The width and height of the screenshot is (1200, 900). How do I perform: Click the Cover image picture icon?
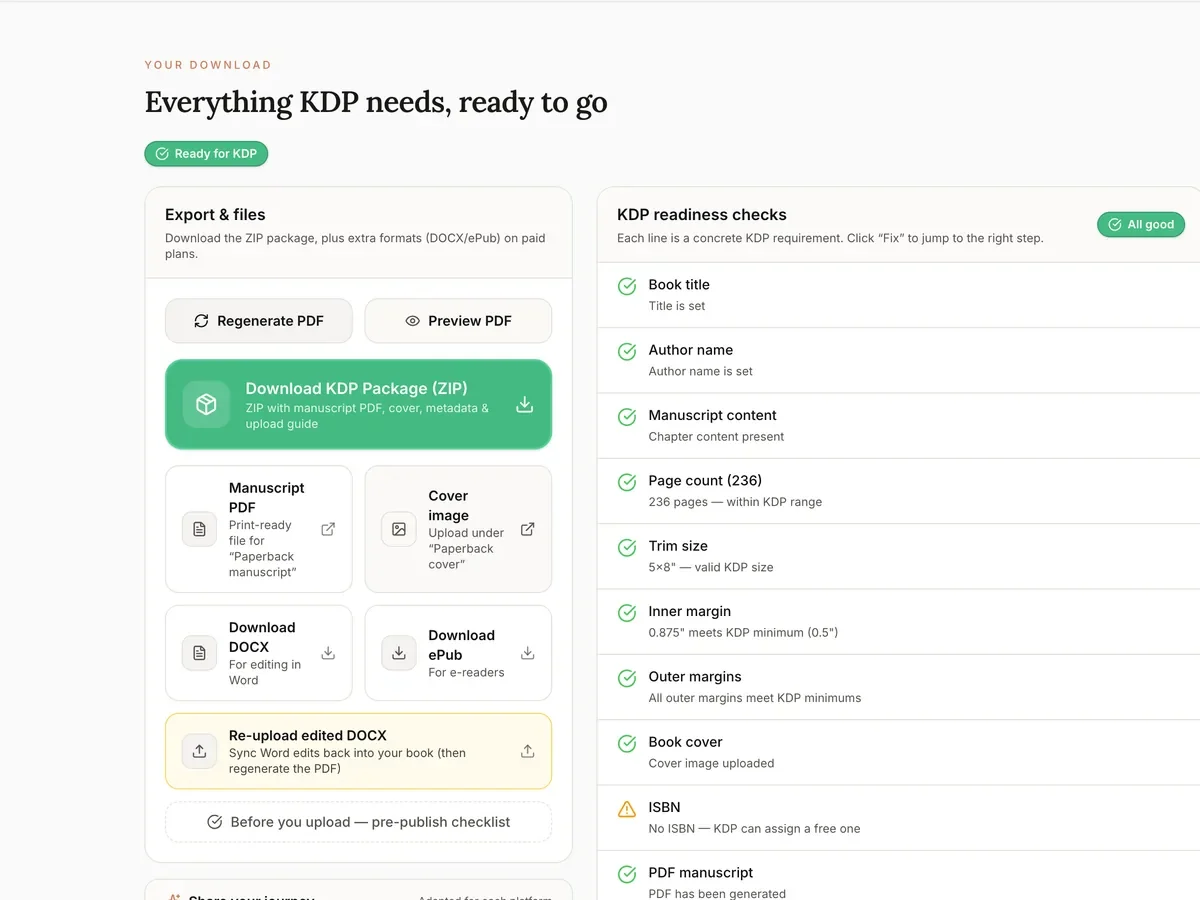399,529
